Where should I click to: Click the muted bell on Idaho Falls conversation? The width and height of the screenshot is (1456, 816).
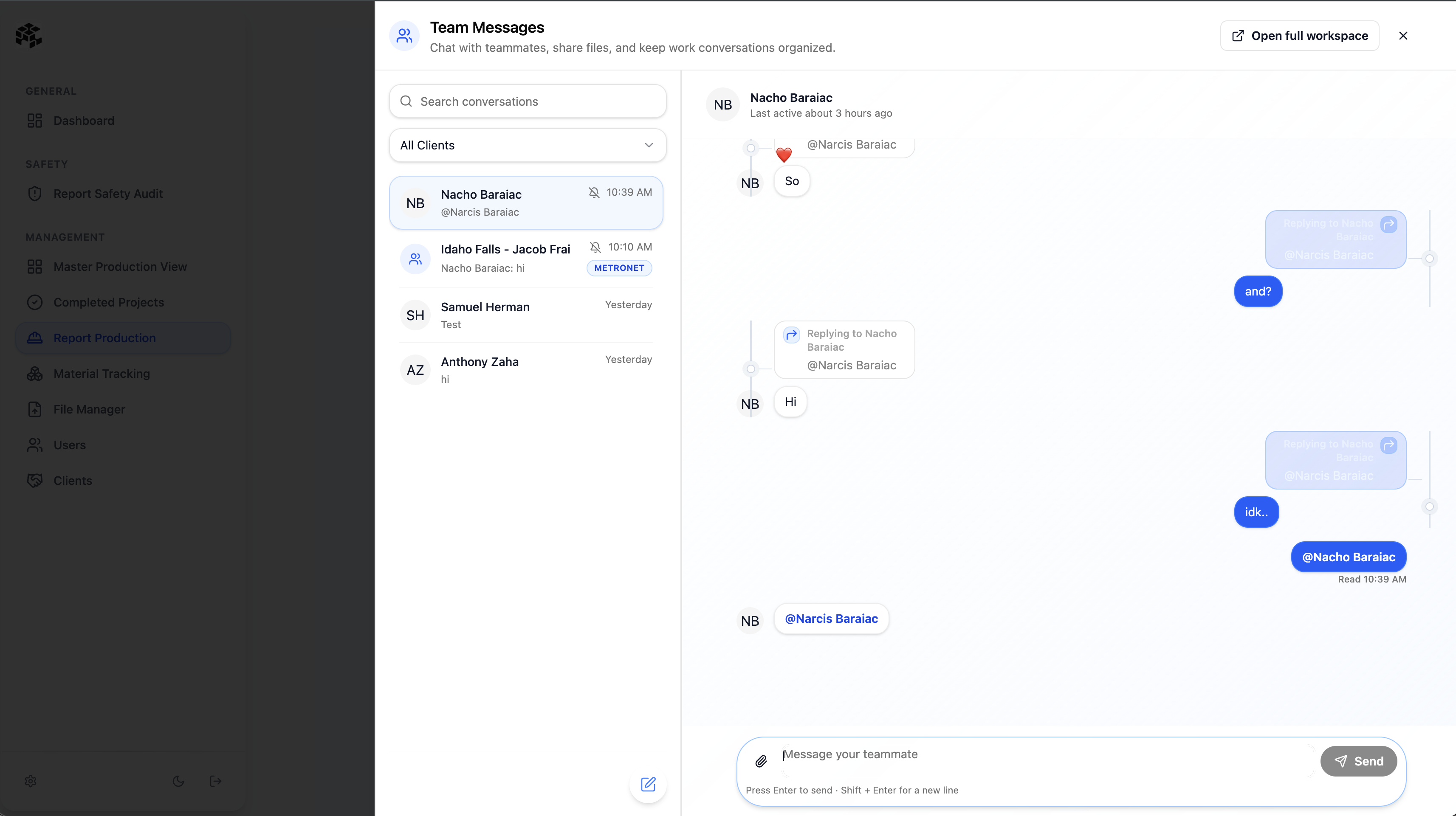[x=595, y=247]
